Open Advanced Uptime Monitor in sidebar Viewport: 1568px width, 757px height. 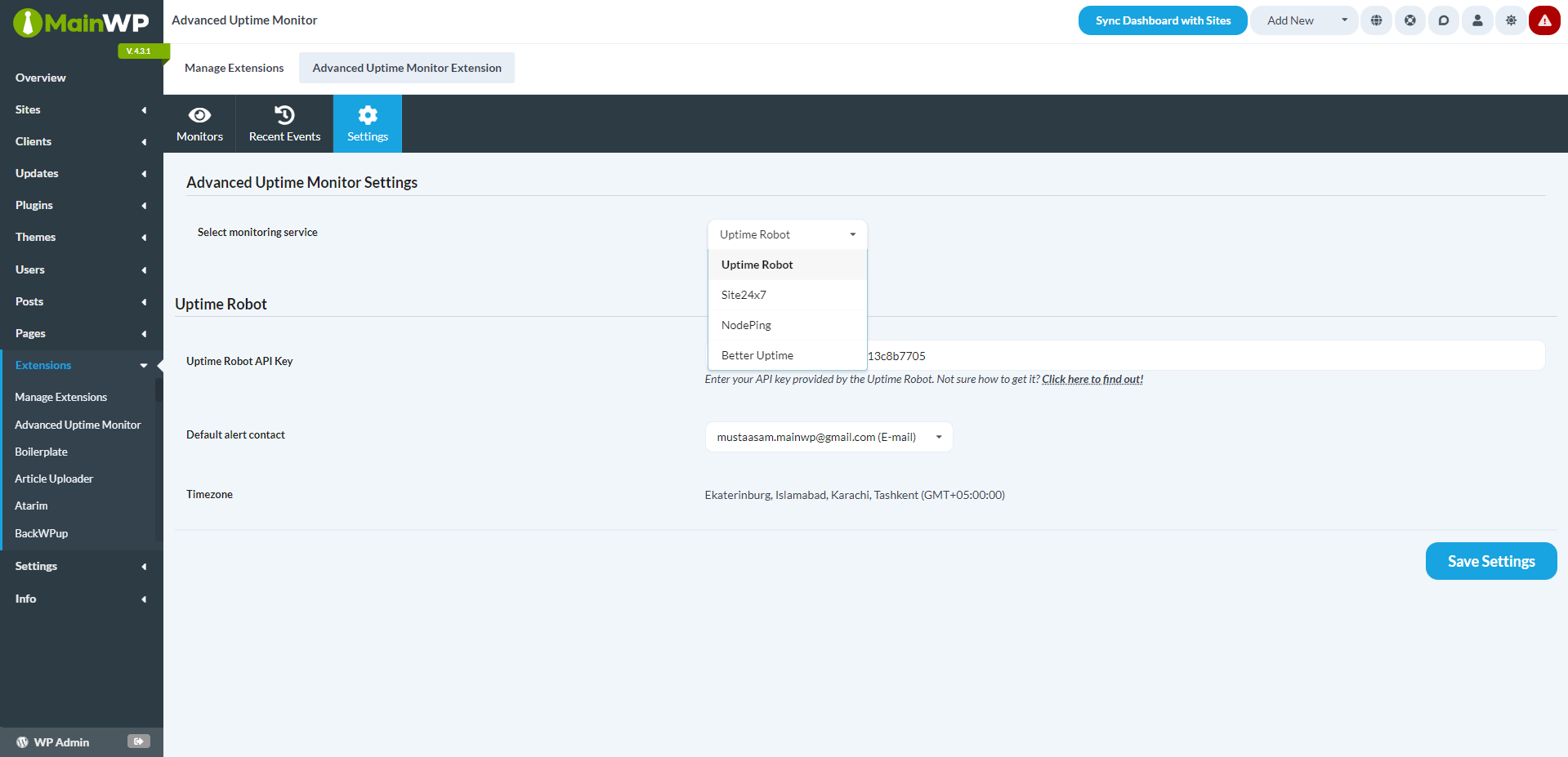tap(78, 425)
